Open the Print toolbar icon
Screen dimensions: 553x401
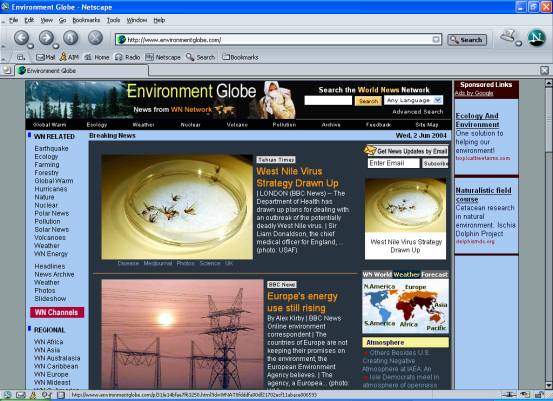(x=508, y=36)
